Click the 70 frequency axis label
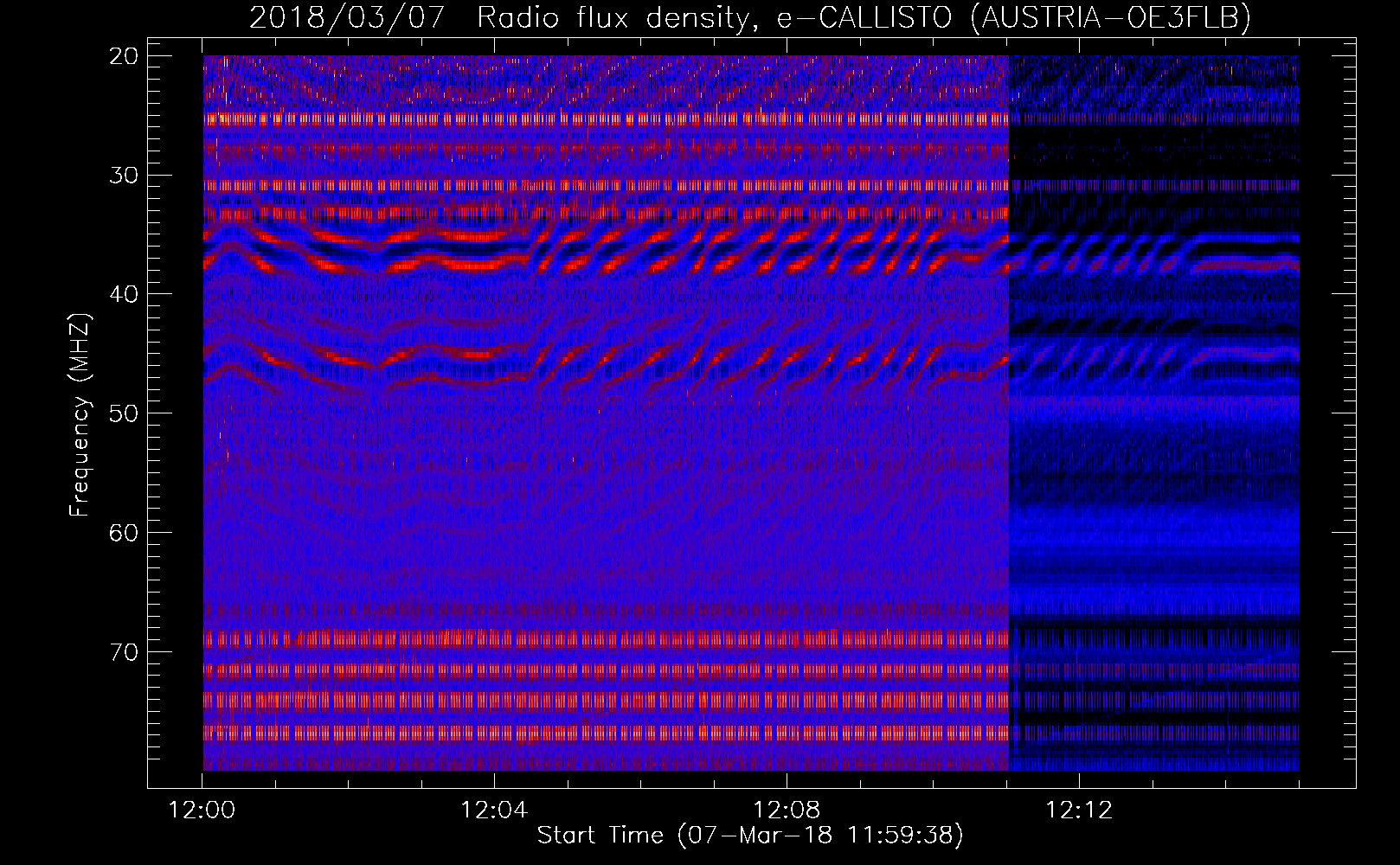The image size is (1400, 865). tap(125, 651)
